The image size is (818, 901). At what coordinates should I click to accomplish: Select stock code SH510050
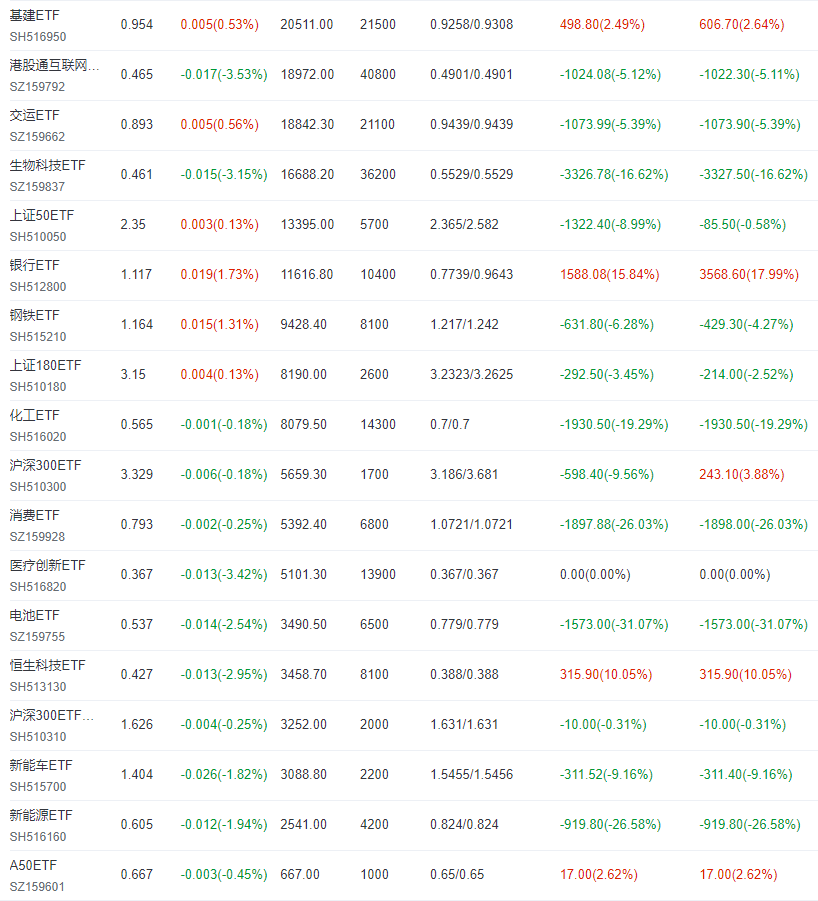pos(38,237)
